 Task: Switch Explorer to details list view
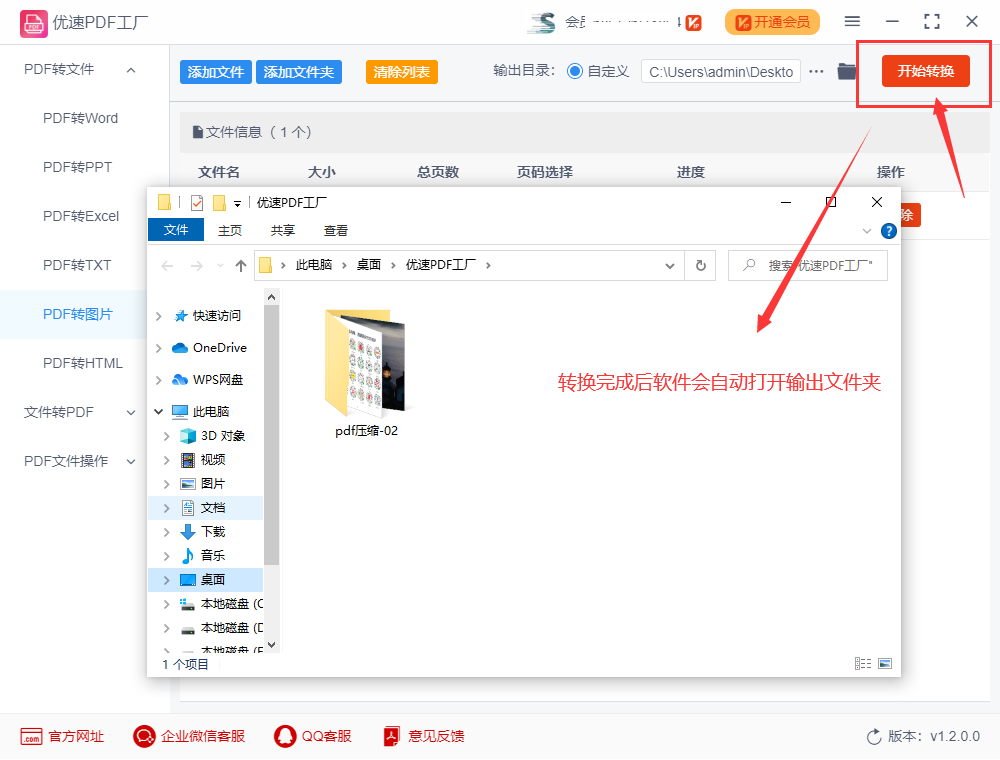(862, 663)
